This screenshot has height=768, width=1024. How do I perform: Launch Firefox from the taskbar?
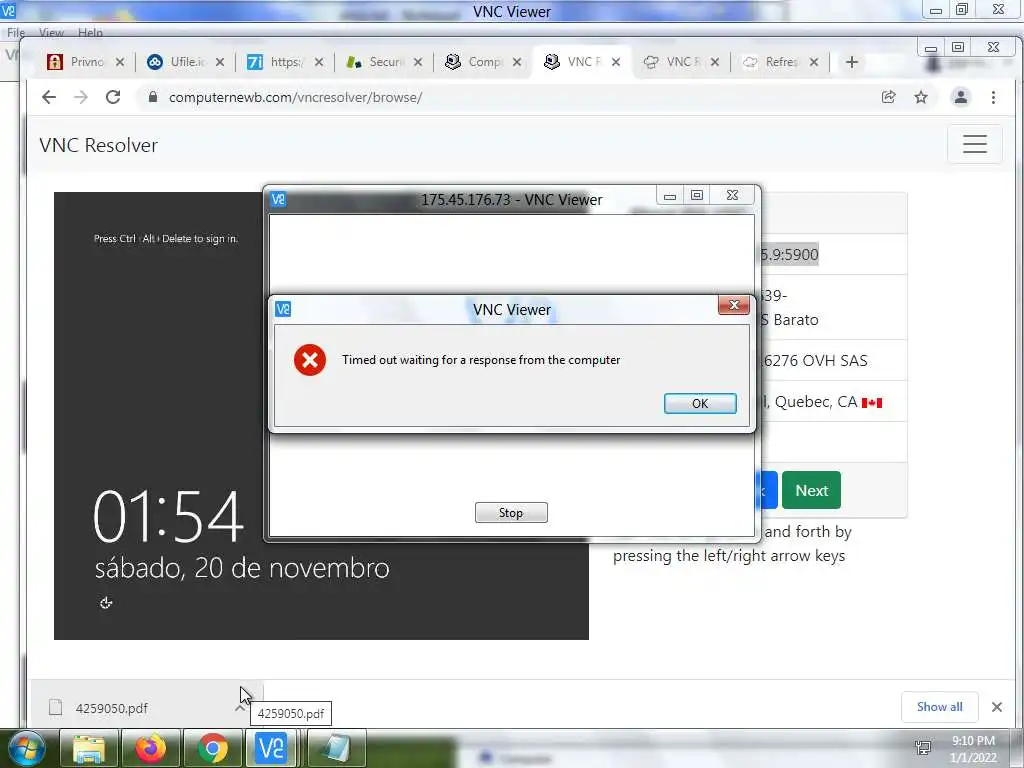click(x=150, y=748)
